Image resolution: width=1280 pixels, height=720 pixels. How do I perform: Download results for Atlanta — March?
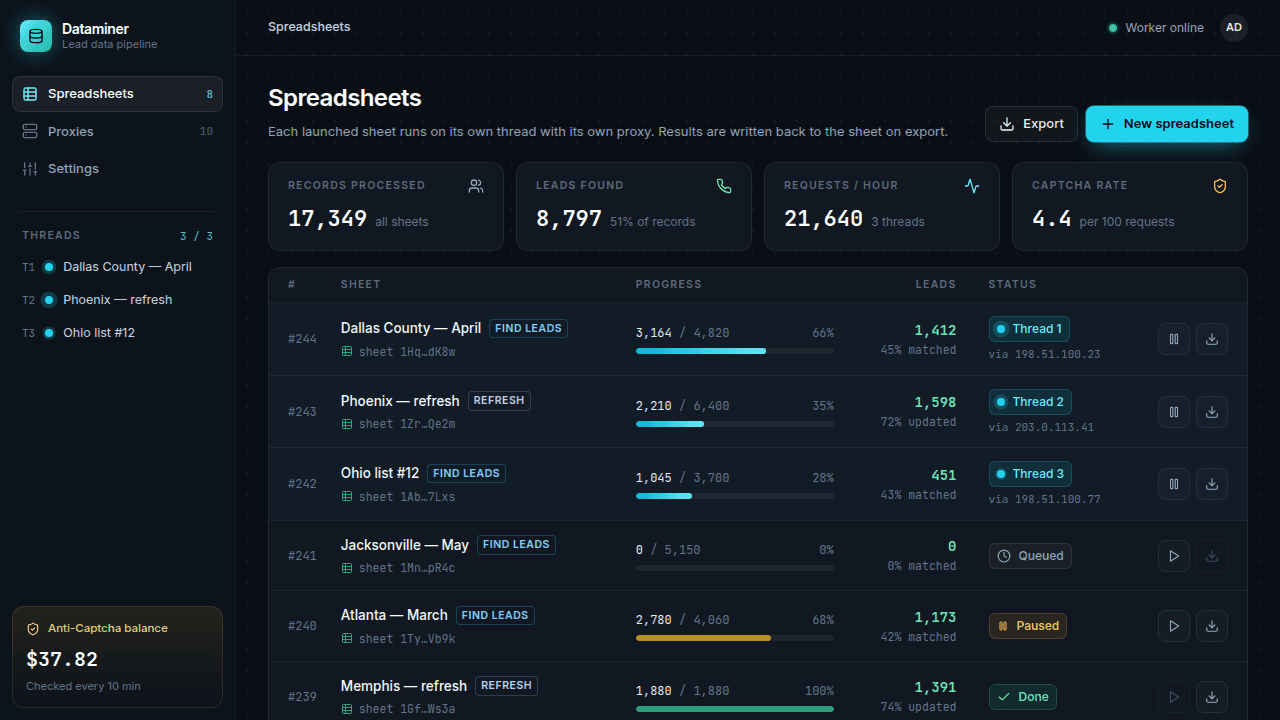(x=1212, y=626)
